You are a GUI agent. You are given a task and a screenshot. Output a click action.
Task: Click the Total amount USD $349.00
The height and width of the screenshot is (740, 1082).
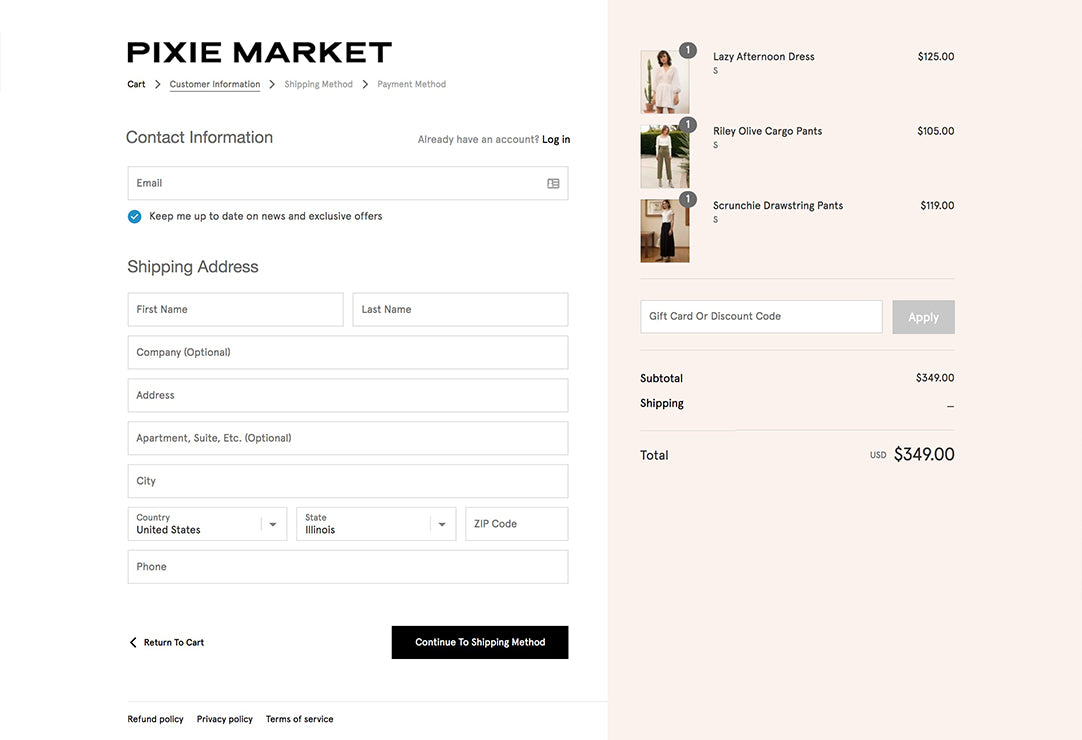[x=912, y=454]
